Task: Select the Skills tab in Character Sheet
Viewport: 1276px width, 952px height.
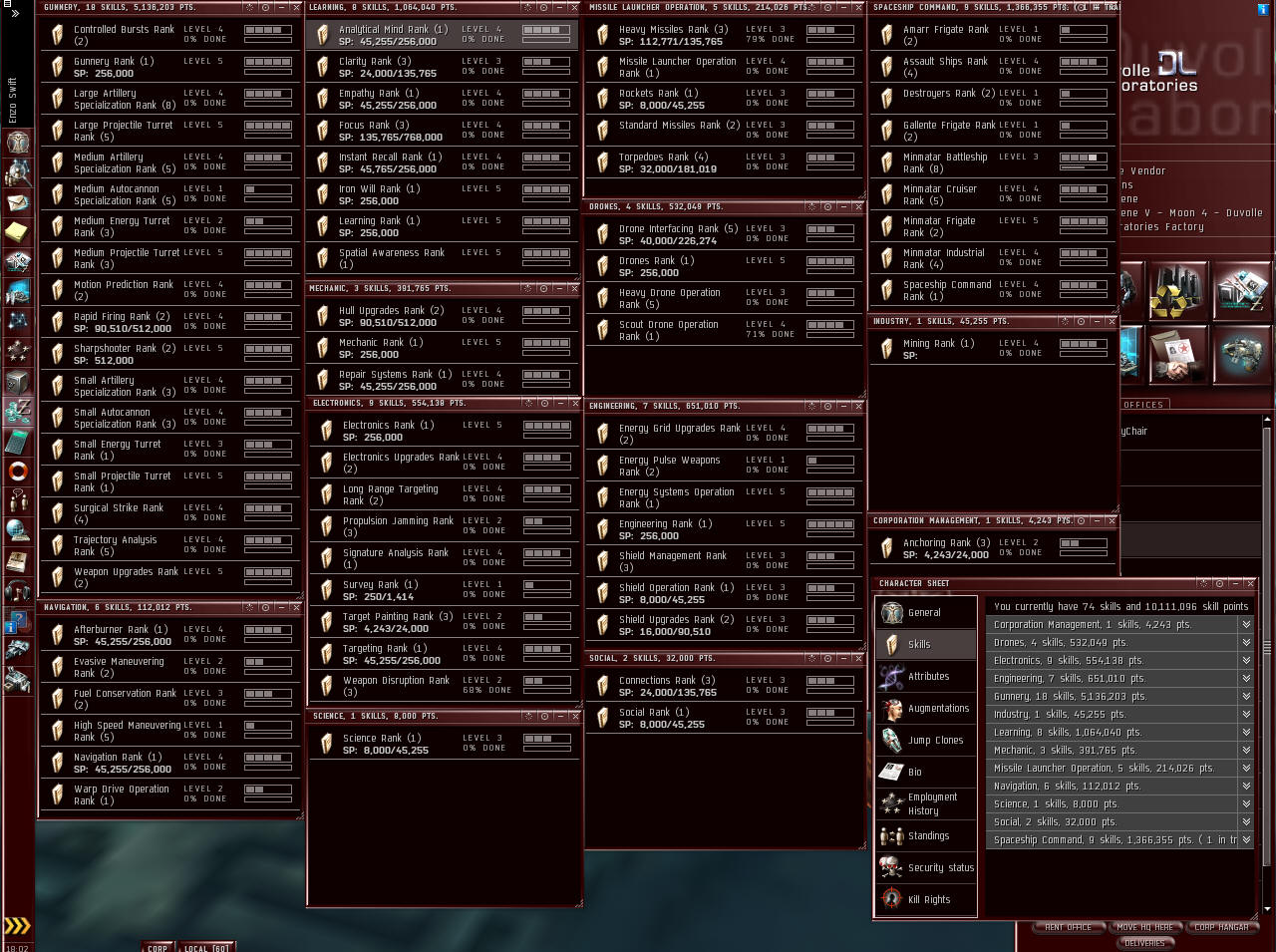Action: click(926, 644)
